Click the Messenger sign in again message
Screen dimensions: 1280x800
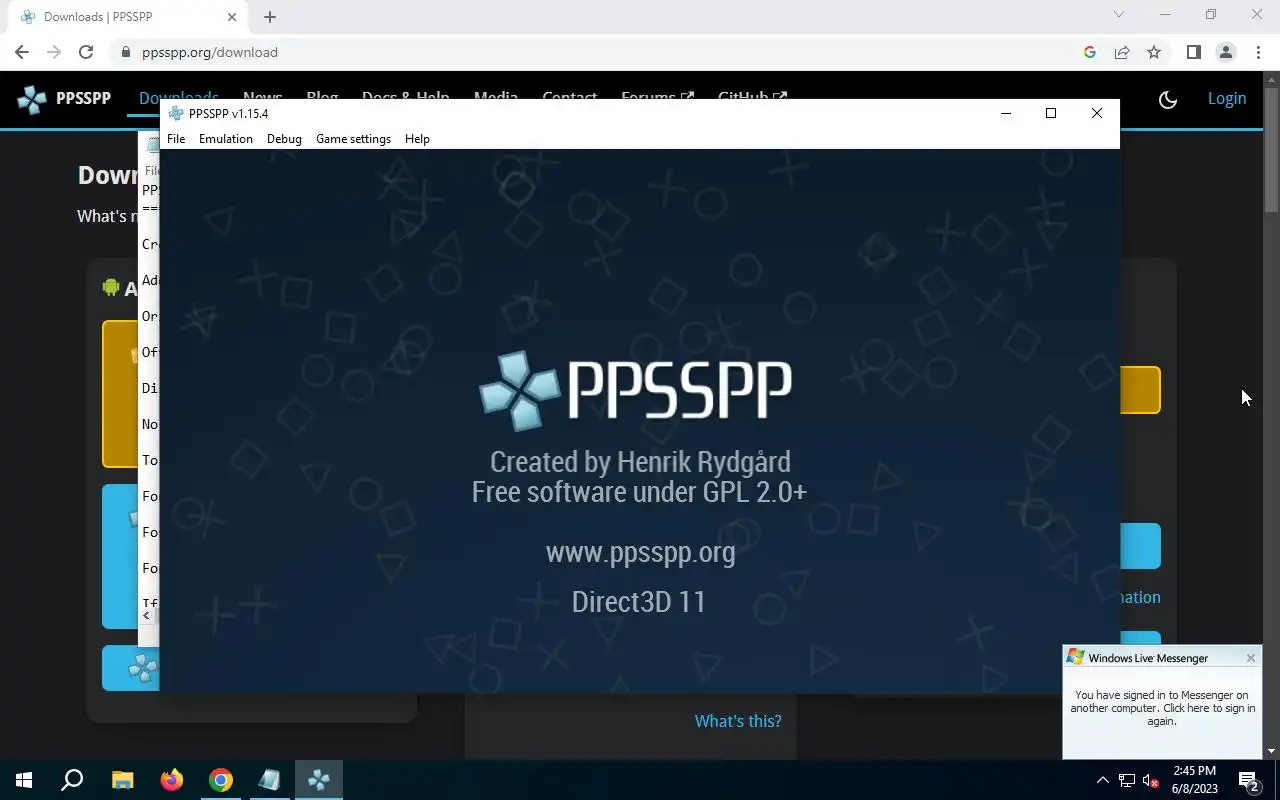point(1162,707)
